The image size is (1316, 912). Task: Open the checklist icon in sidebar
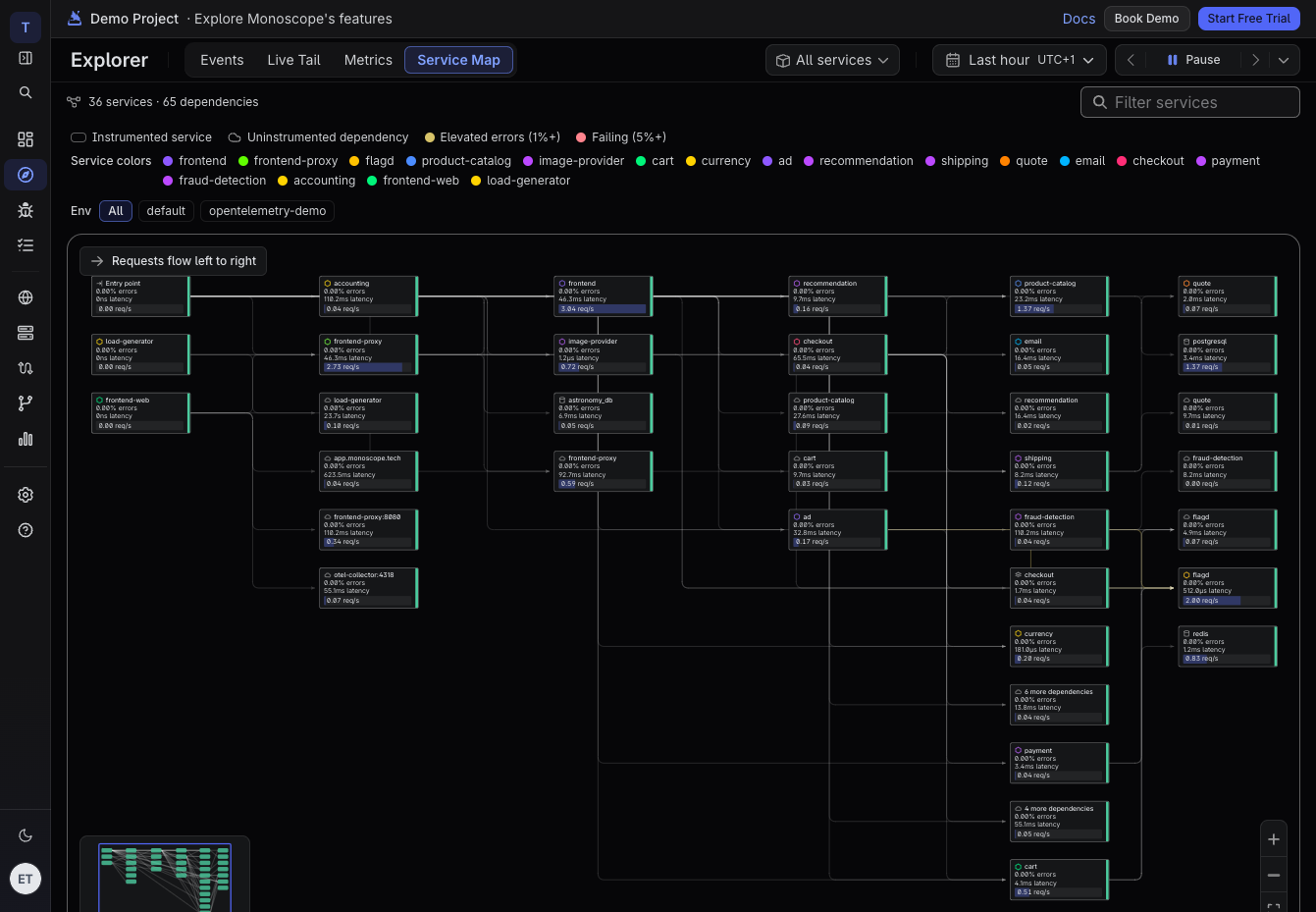26,245
